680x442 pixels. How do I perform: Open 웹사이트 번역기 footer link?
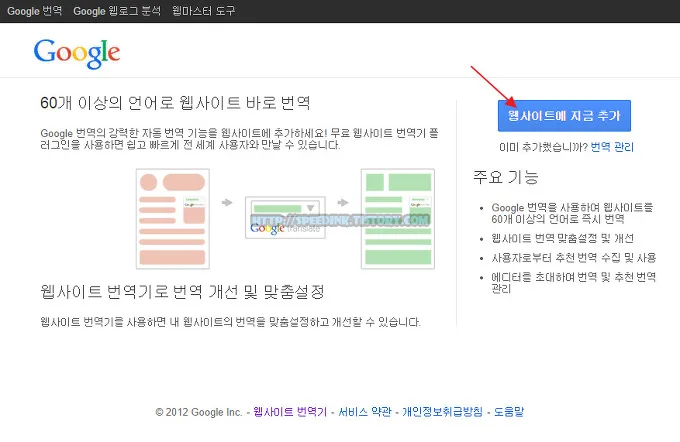290,412
